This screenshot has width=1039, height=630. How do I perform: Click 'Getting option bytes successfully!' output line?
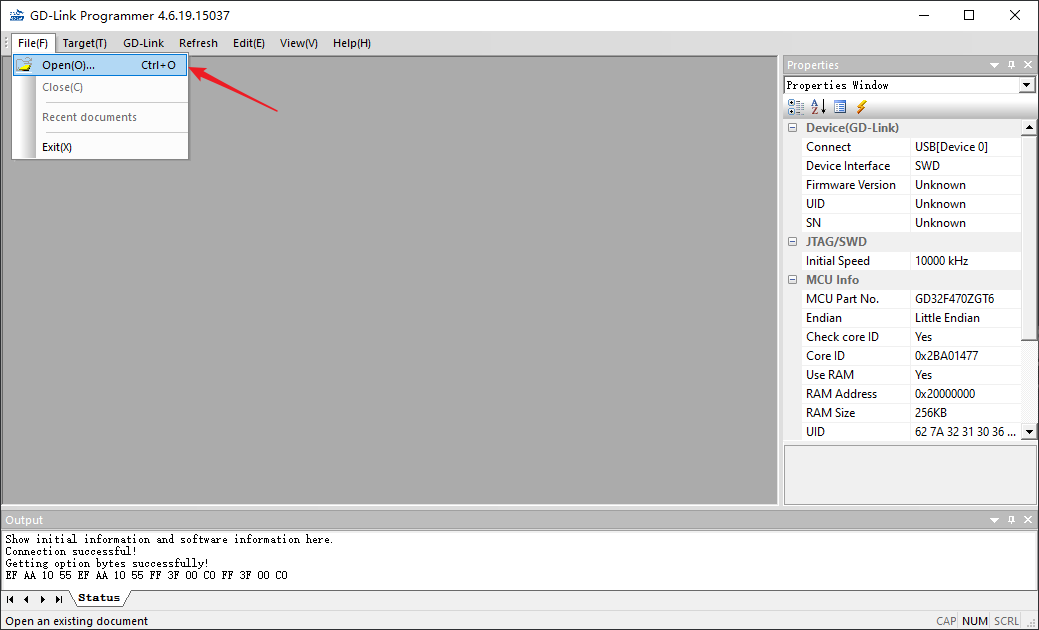107,563
